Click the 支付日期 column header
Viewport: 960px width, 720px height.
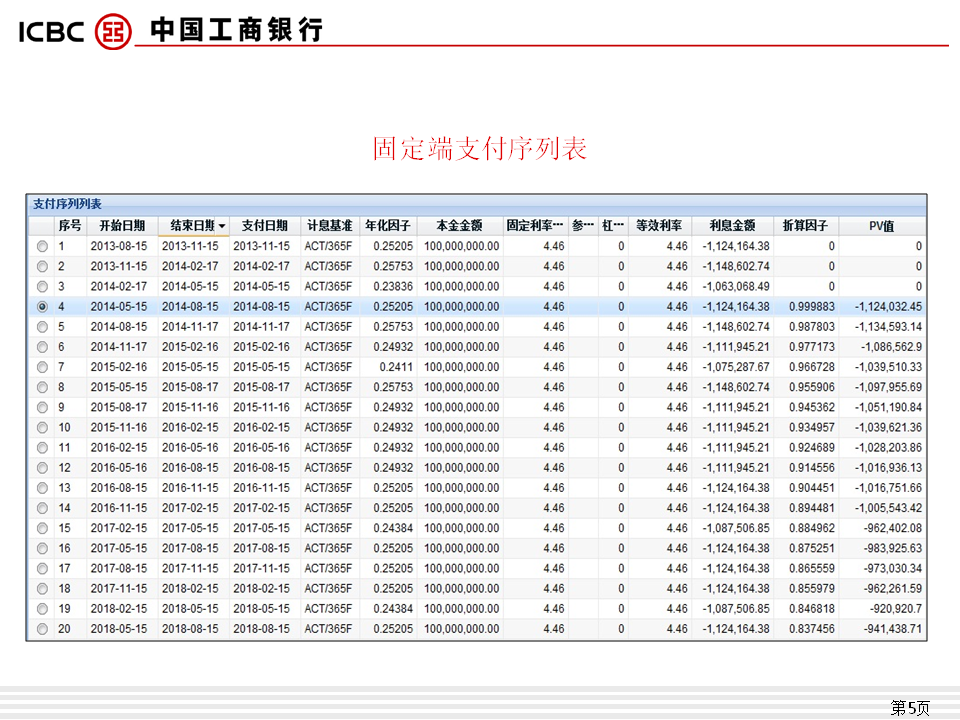[x=265, y=226]
